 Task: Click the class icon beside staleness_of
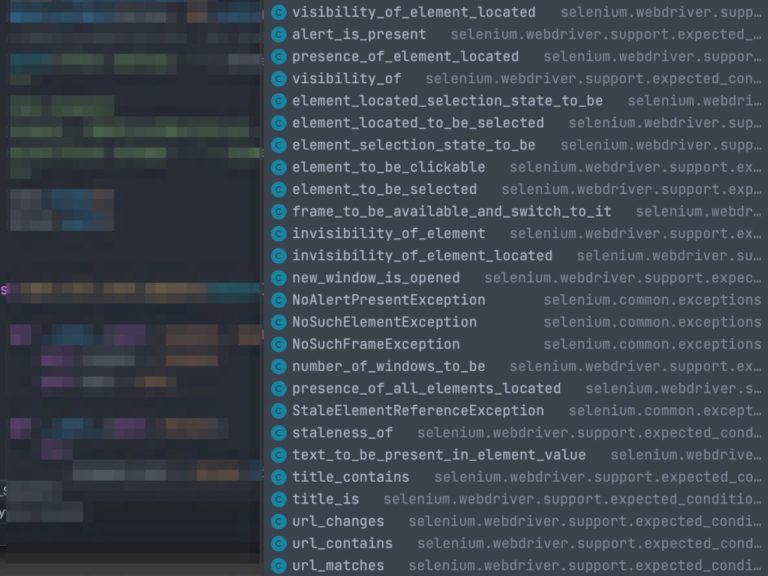pyautogui.click(x=279, y=433)
